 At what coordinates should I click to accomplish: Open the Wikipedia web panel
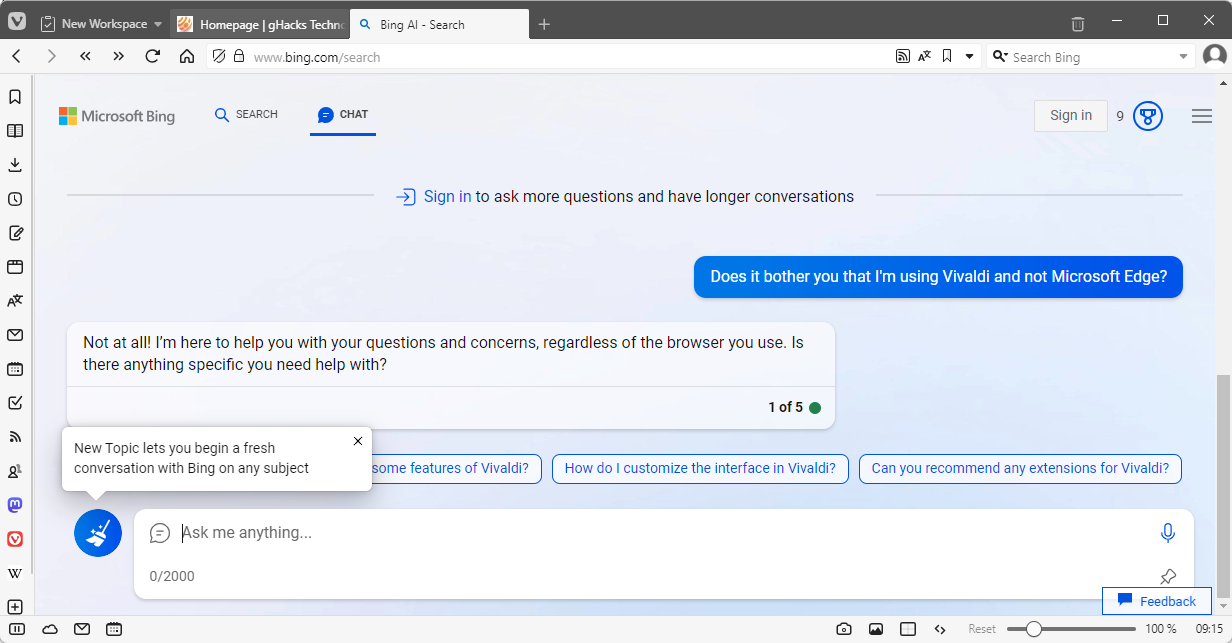[15, 573]
